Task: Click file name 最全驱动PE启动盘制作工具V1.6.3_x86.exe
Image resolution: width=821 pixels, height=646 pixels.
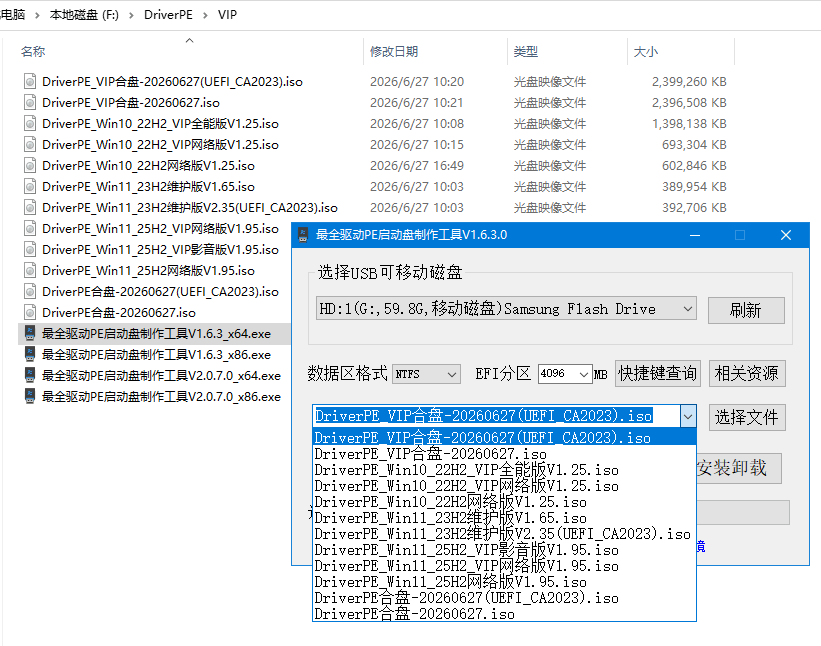Action: pos(156,354)
